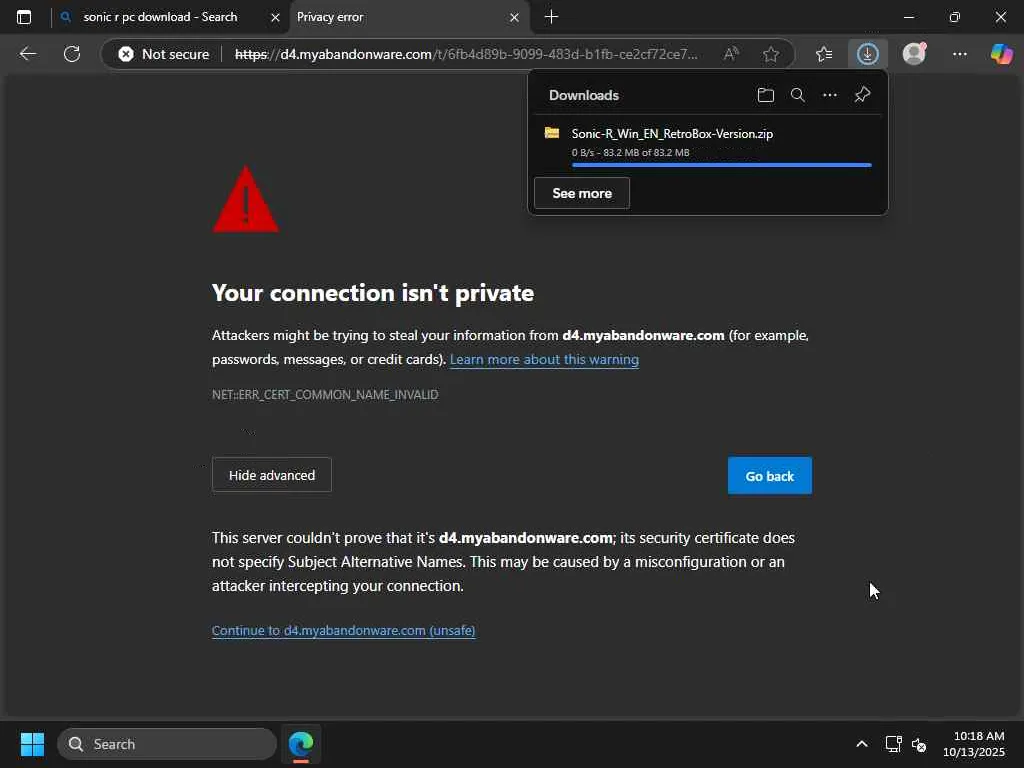
Task: Toggle the Downloads toolbar icon
Action: (x=867, y=54)
